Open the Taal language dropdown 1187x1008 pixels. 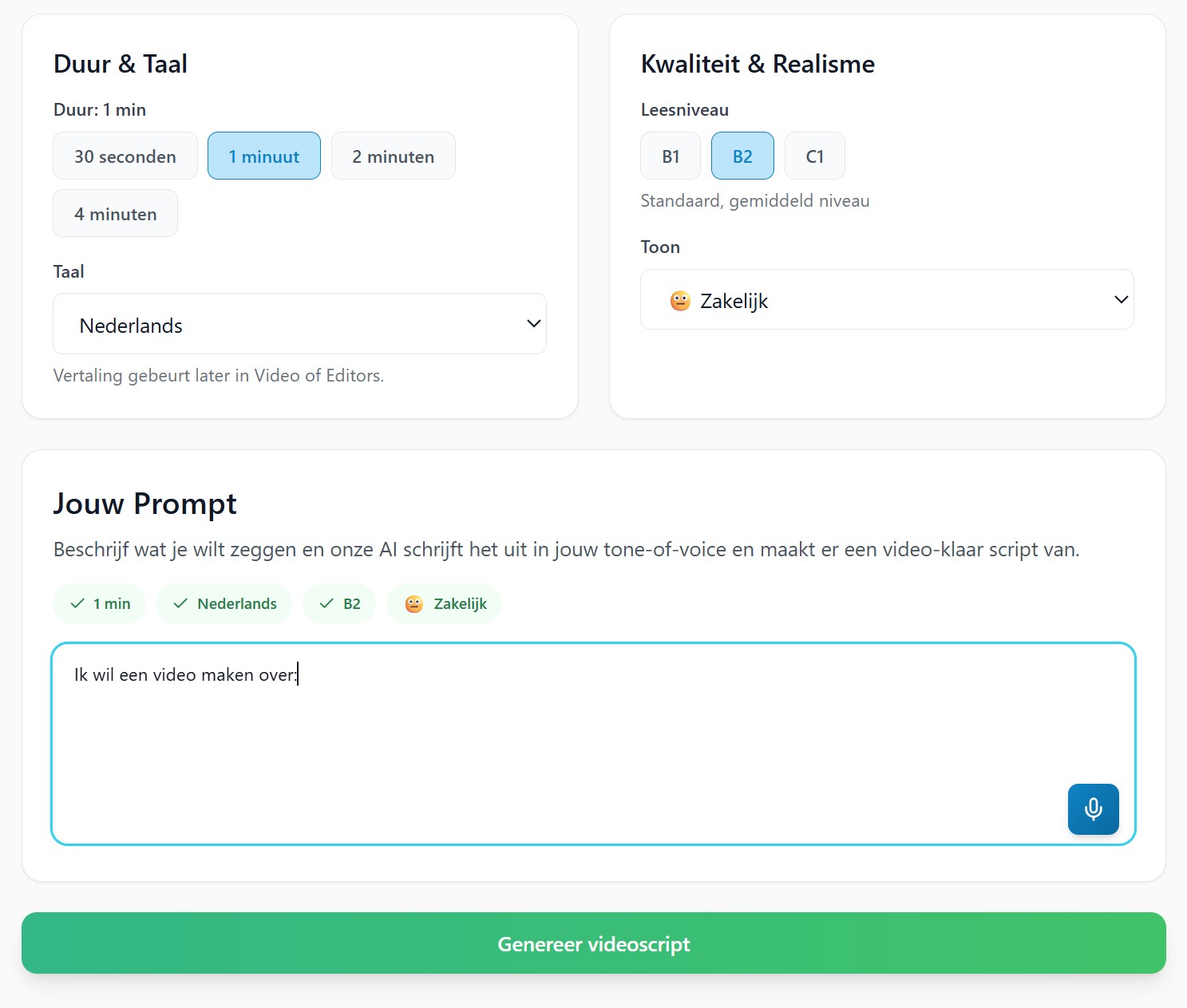[299, 324]
